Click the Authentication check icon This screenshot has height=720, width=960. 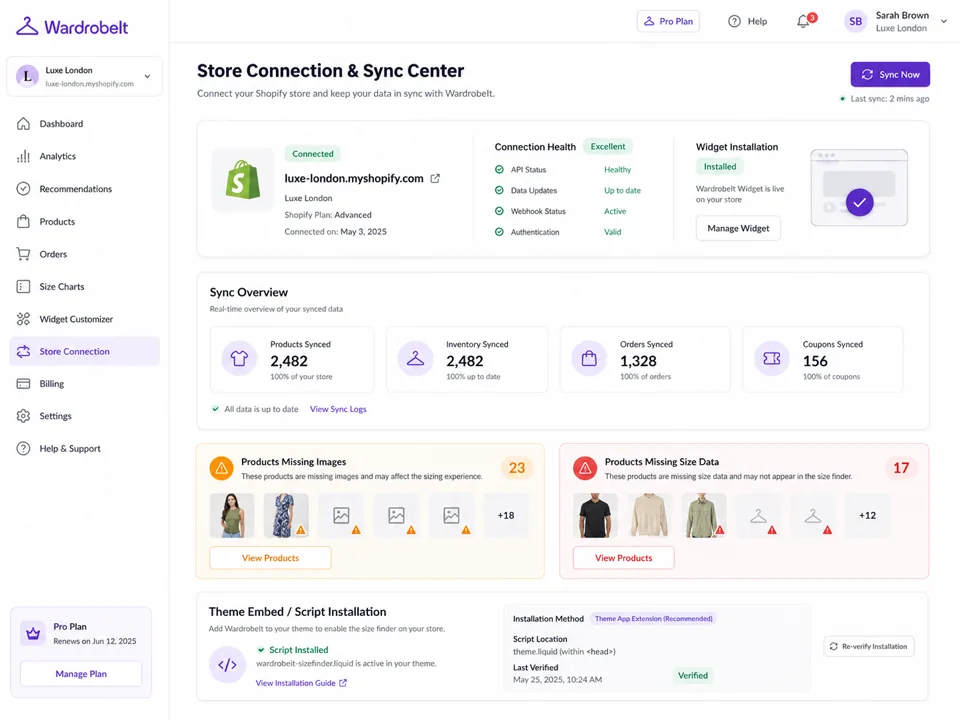click(499, 232)
